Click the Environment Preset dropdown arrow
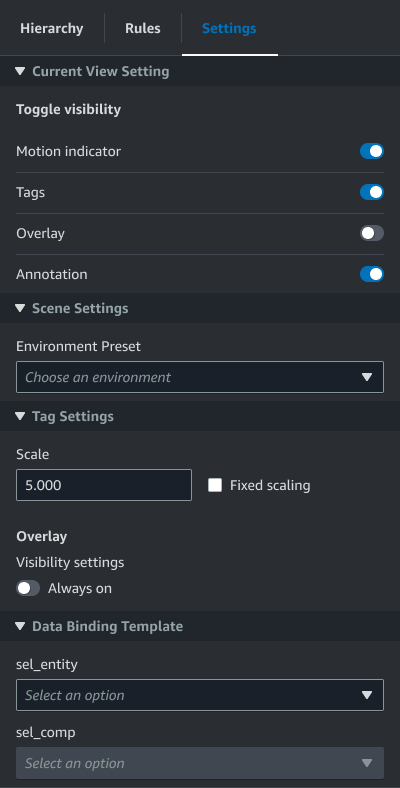Screen dimensions: 400x788 367,377
